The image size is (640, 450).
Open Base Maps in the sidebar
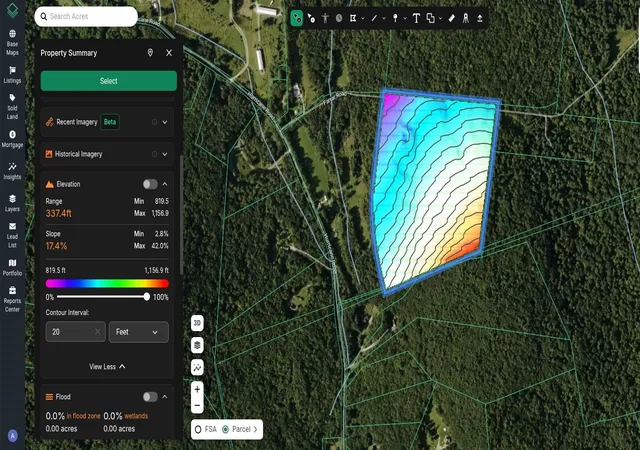pyautogui.click(x=12, y=42)
